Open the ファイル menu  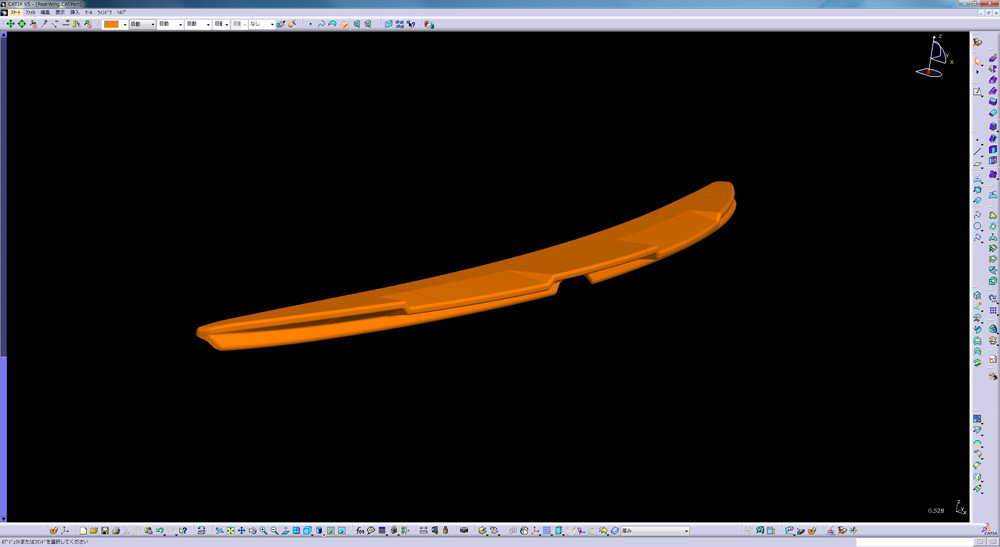pos(30,12)
